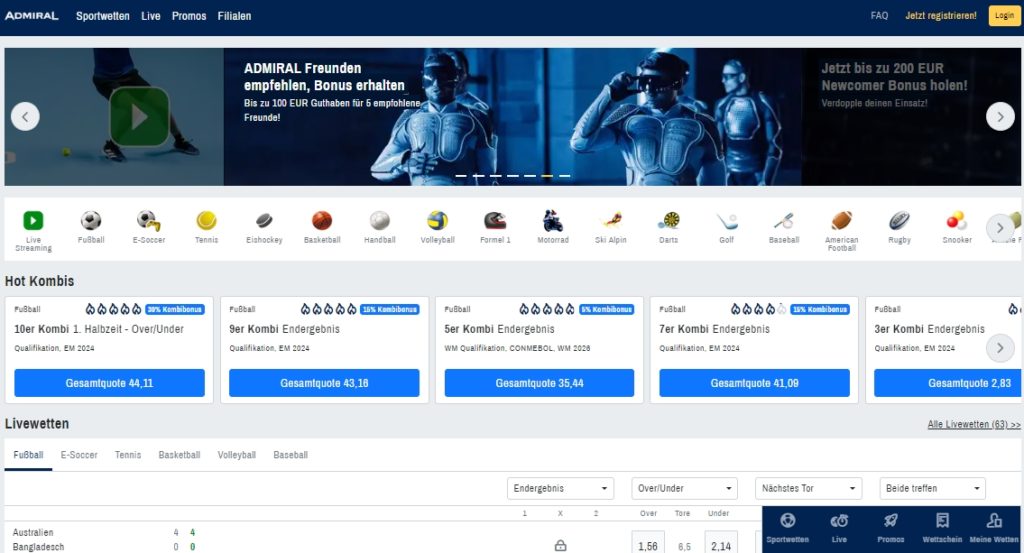Open the 10er Kombi 1. Halbzeit card title

(99, 329)
